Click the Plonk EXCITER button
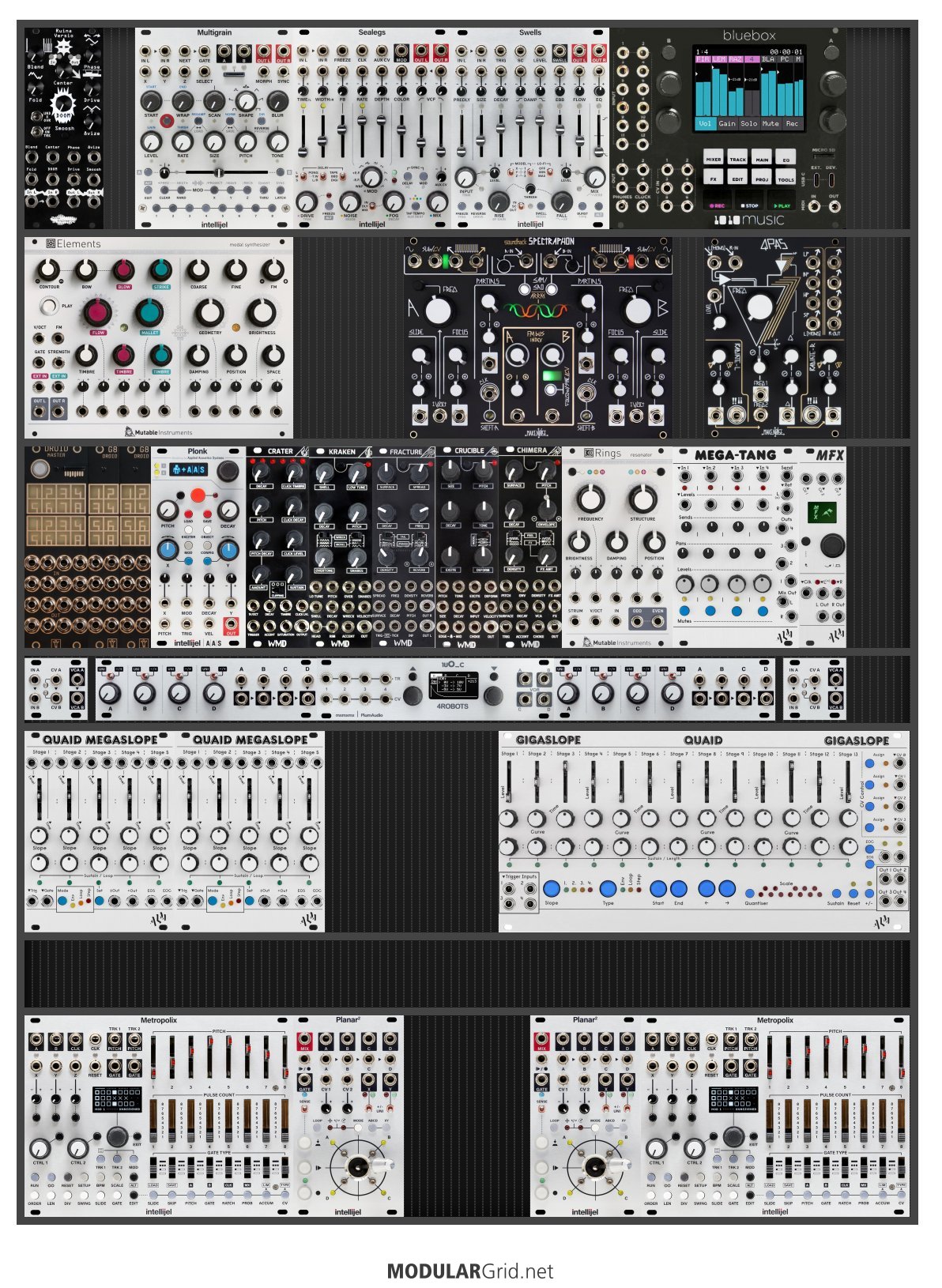Viewport: 942px width, 1288px height. pyautogui.click(x=189, y=530)
